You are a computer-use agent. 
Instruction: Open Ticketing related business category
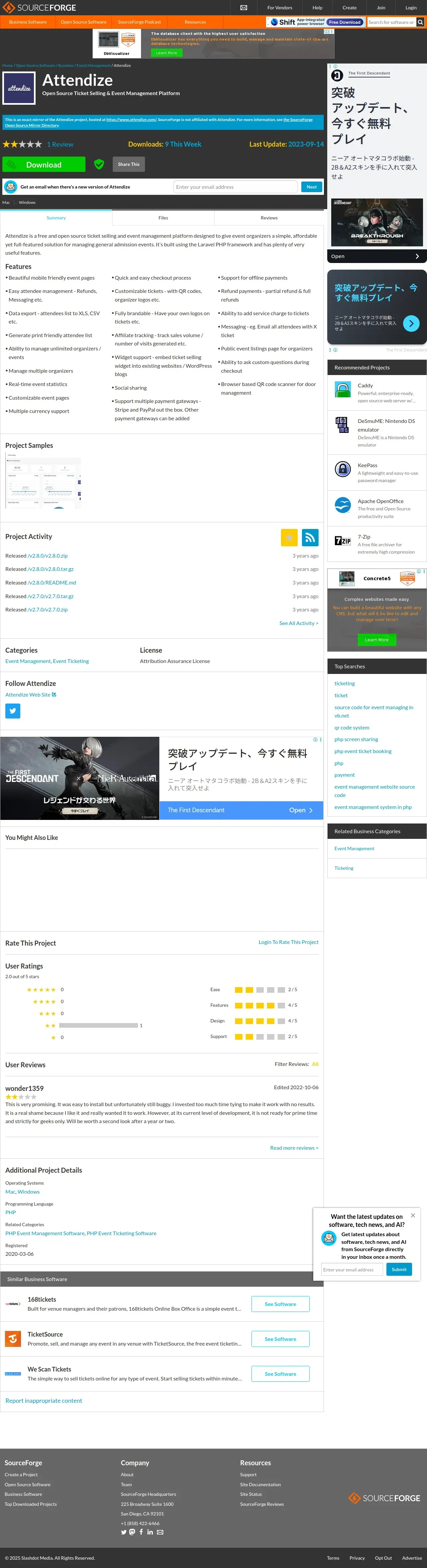coord(344,868)
